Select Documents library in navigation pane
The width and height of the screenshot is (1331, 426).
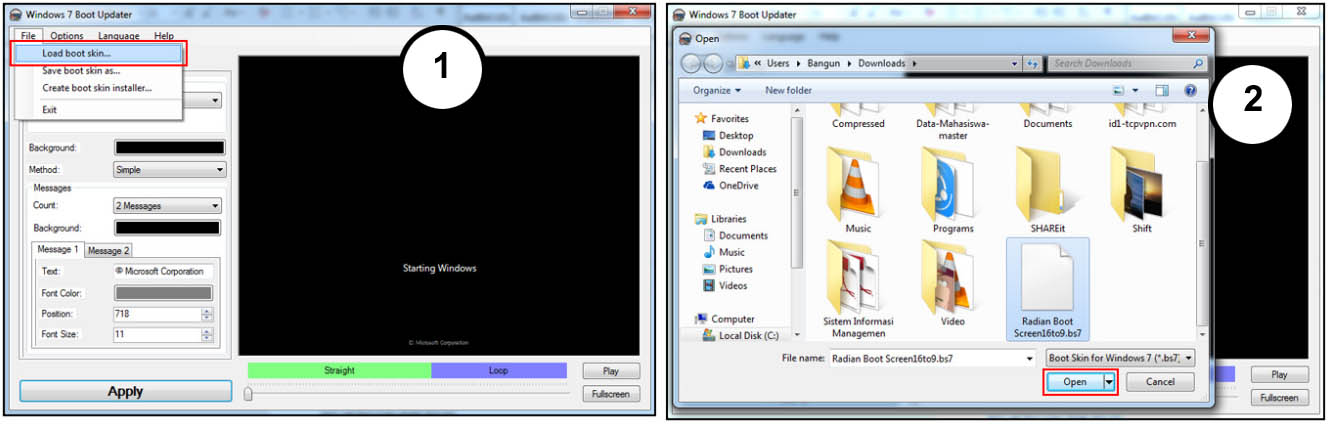coord(743,236)
